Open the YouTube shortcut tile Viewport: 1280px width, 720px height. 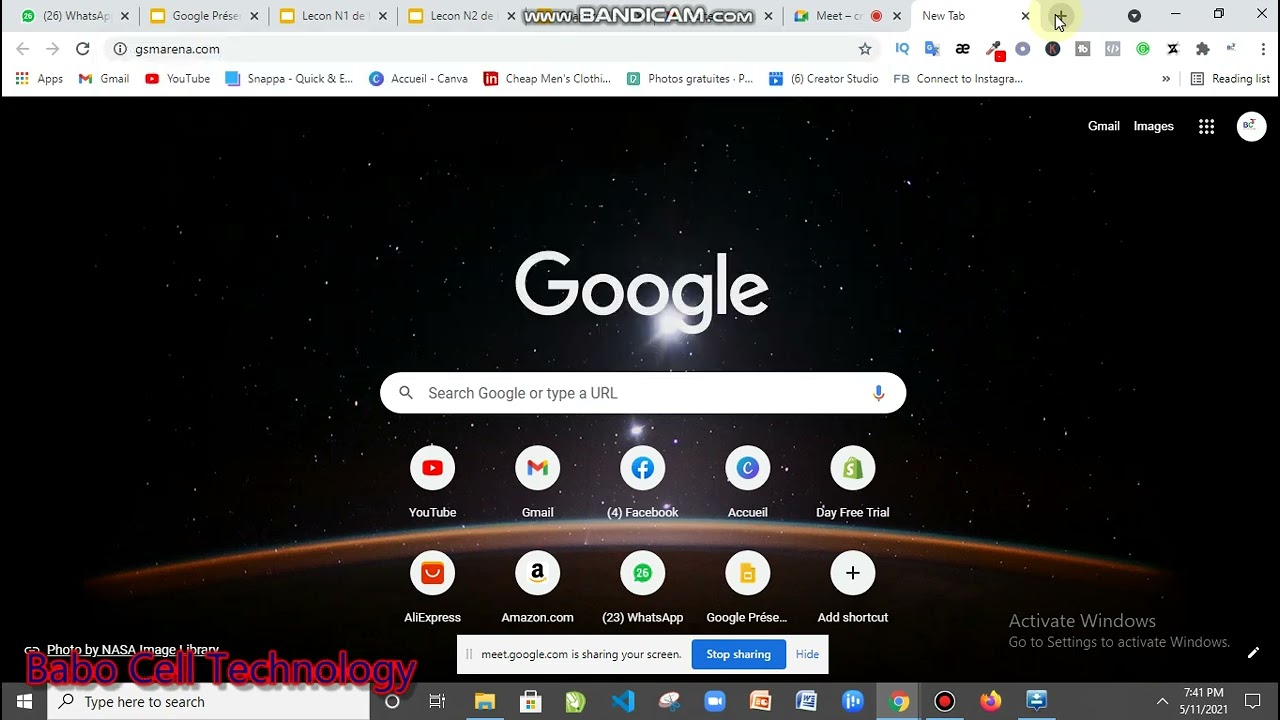point(432,482)
